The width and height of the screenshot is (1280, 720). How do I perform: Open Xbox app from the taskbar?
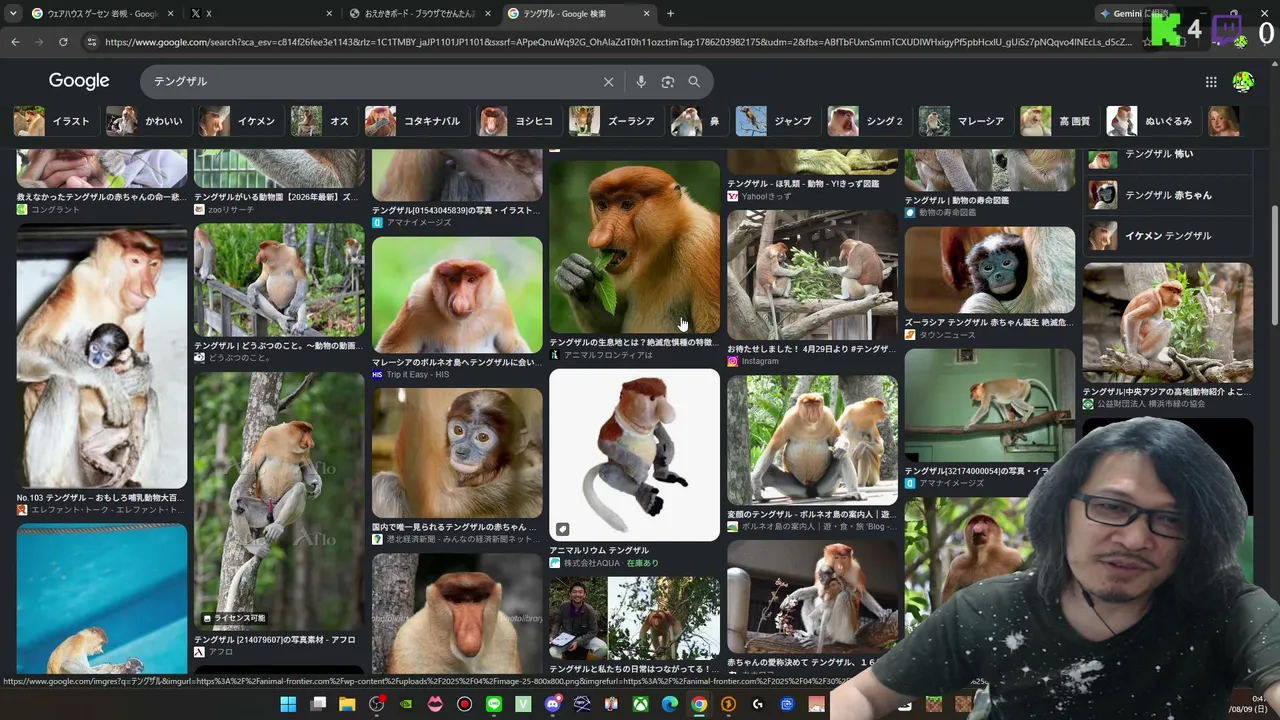[x=641, y=704]
